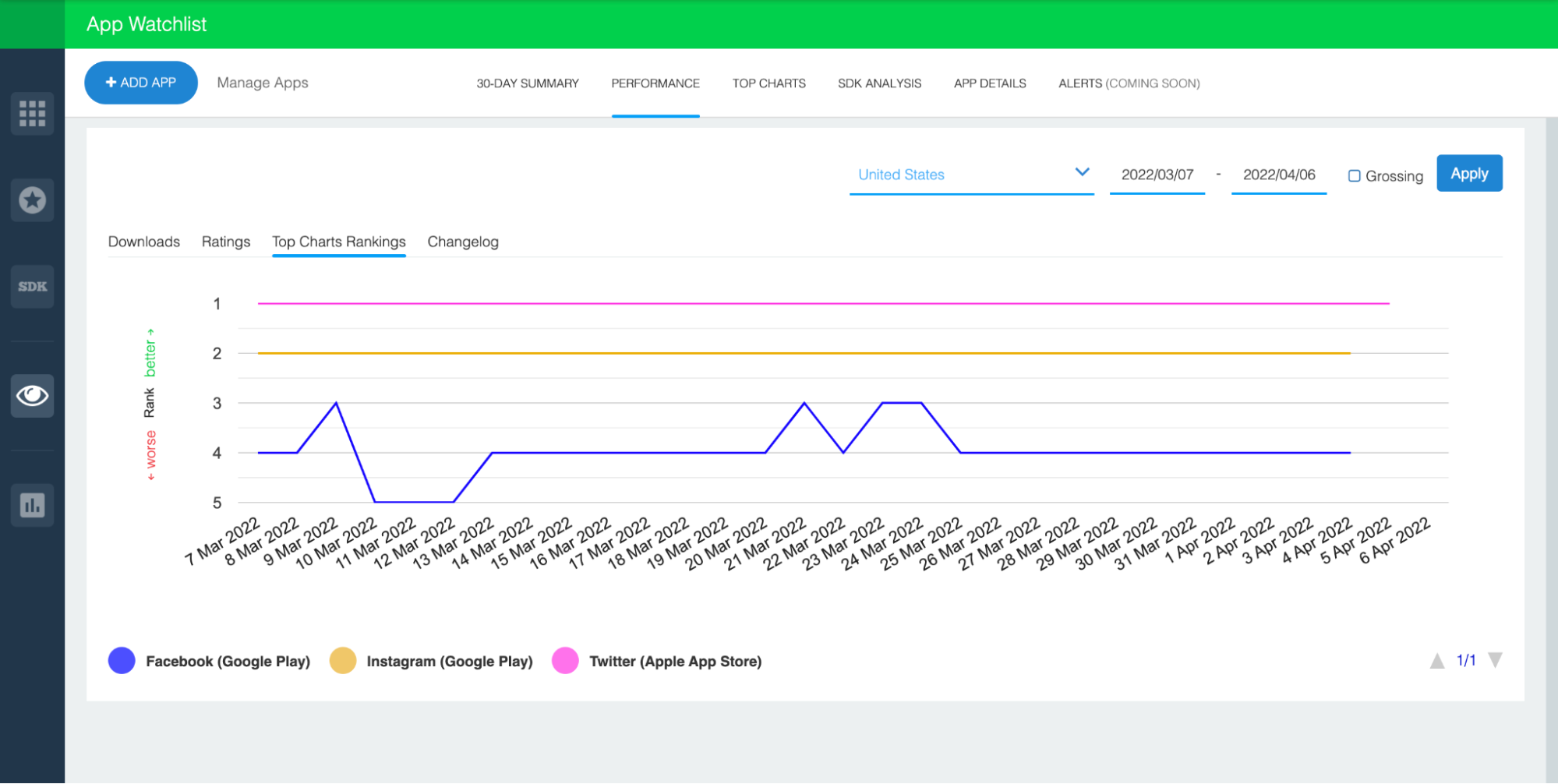This screenshot has width=1558, height=784.
Task: Click the page vertical scrollbar
Action: (x=1551, y=450)
